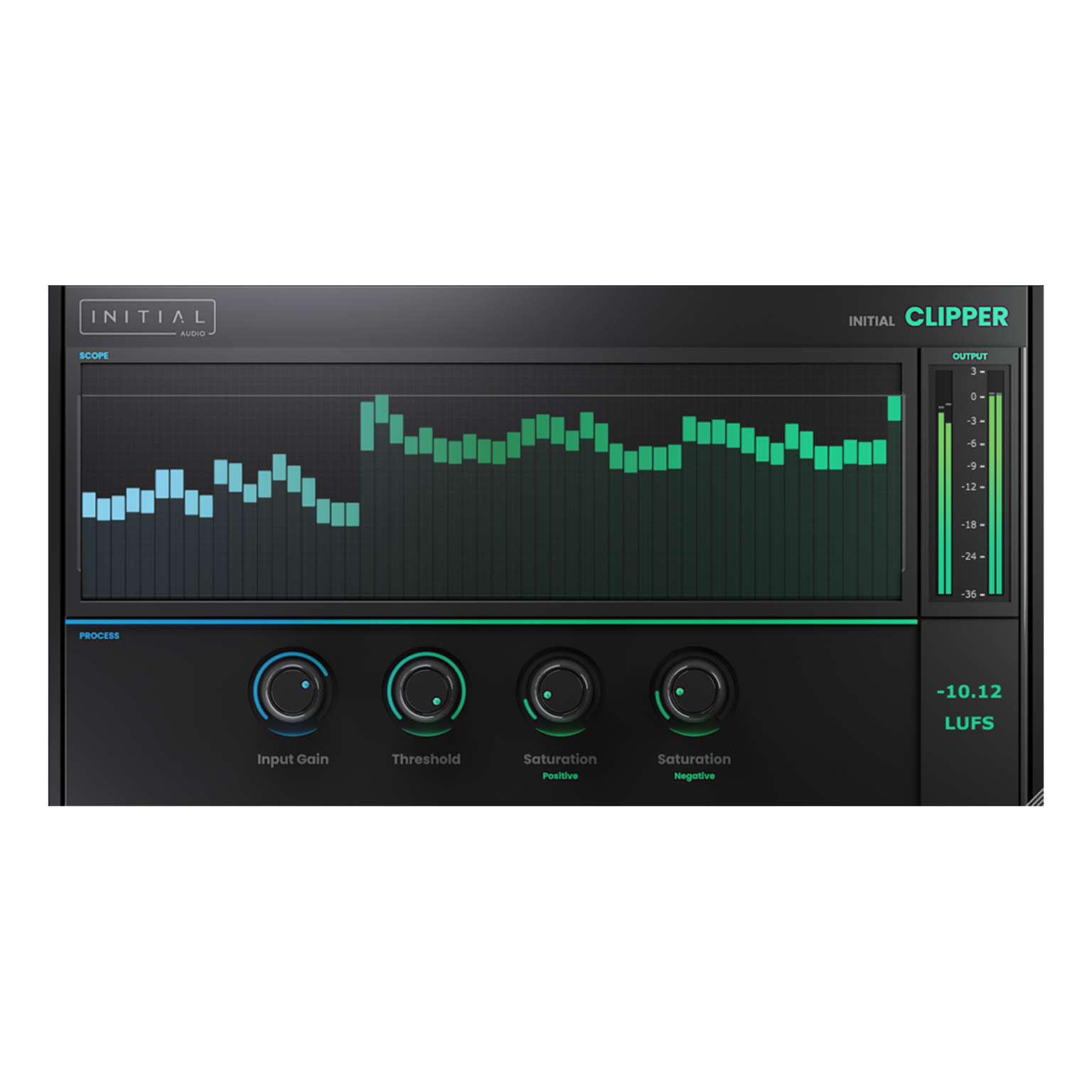
Task: Click the Saturation Negative knob
Action: coord(694,690)
